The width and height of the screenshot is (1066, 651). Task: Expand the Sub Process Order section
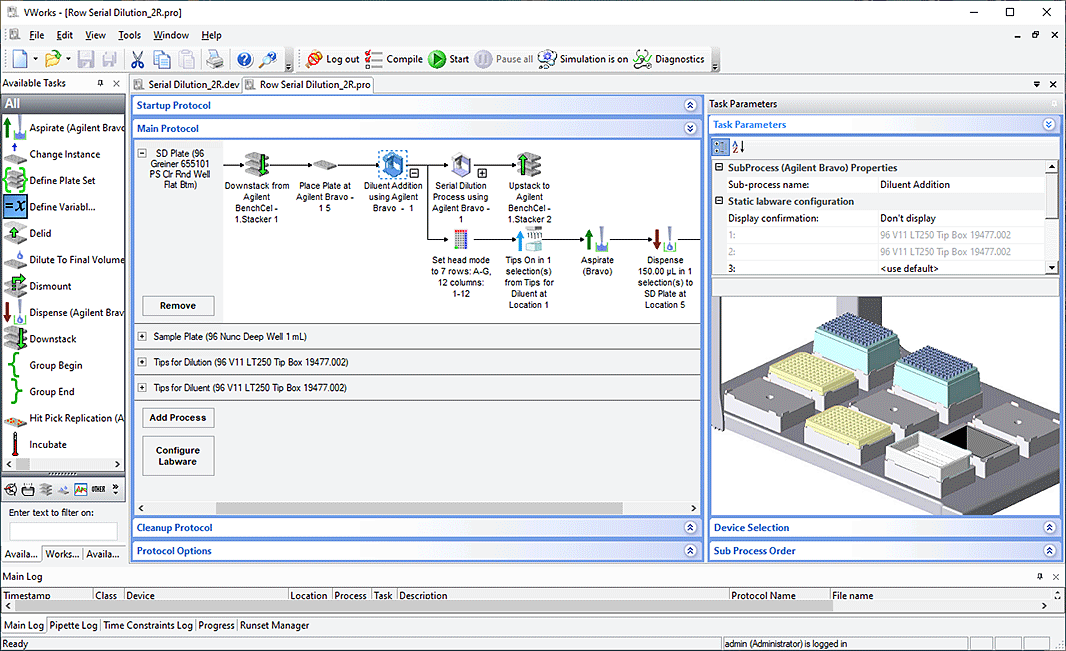coord(1049,551)
